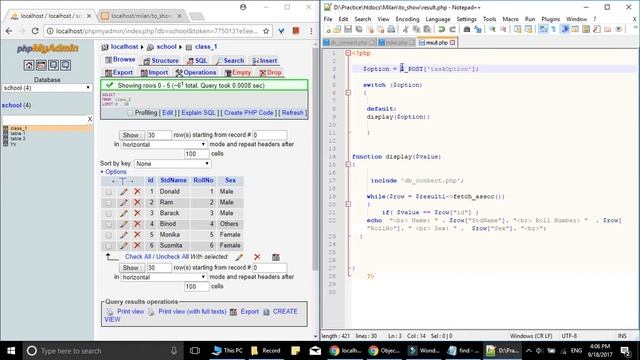Collapse the while loop fold marker
The height and width of the screenshot is (360, 640).
(348, 204)
